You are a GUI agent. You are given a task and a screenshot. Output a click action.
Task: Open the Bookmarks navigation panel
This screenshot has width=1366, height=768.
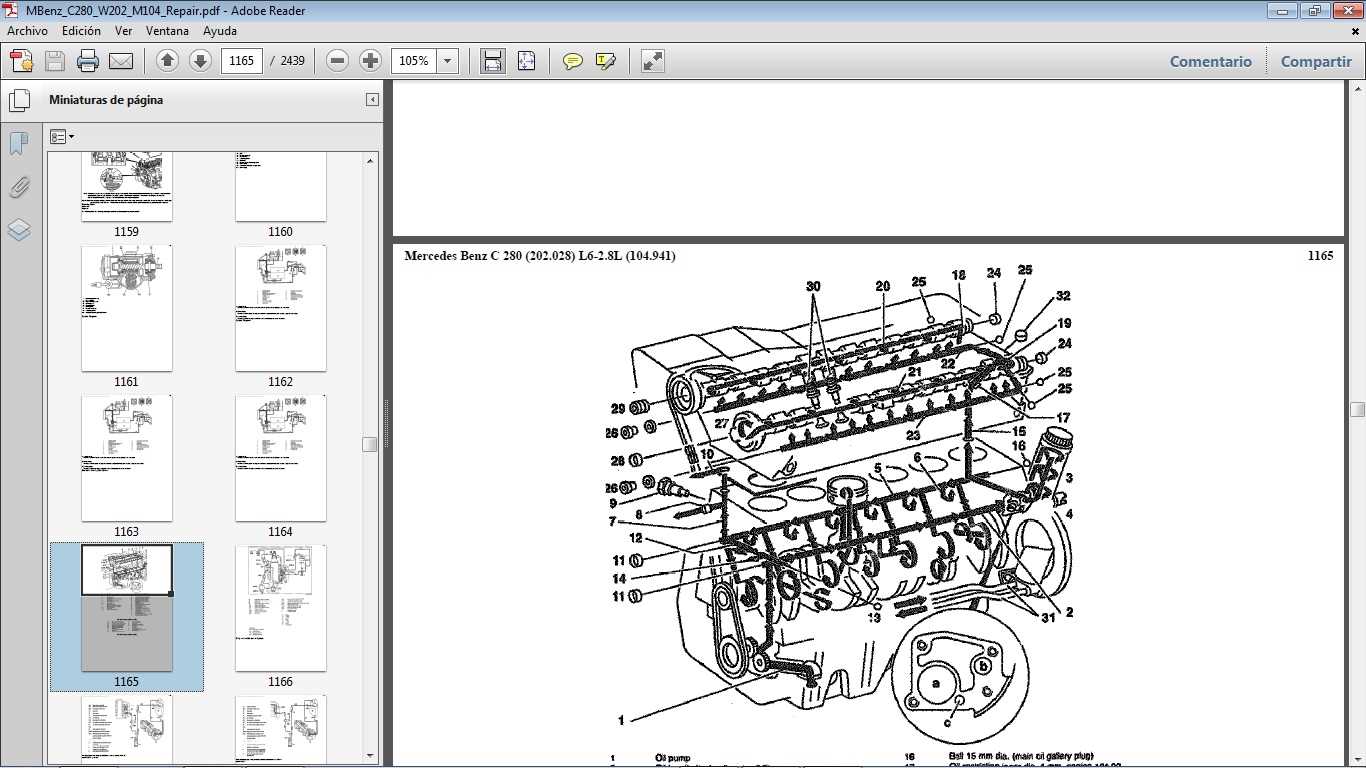pyautogui.click(x=18, y=144)
